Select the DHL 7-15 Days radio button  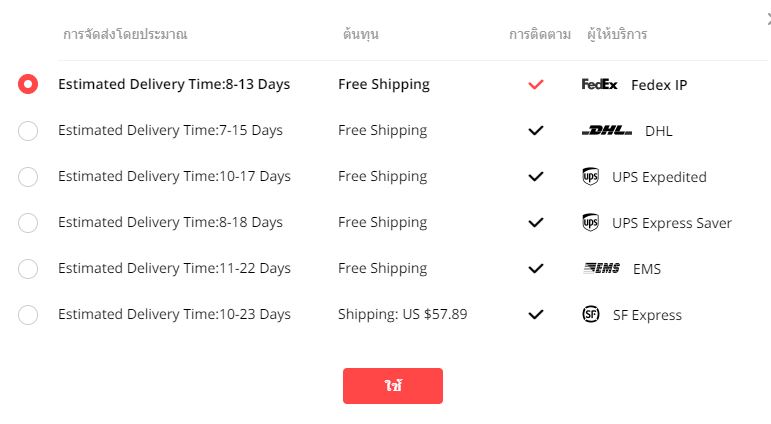tap(28, 131)
